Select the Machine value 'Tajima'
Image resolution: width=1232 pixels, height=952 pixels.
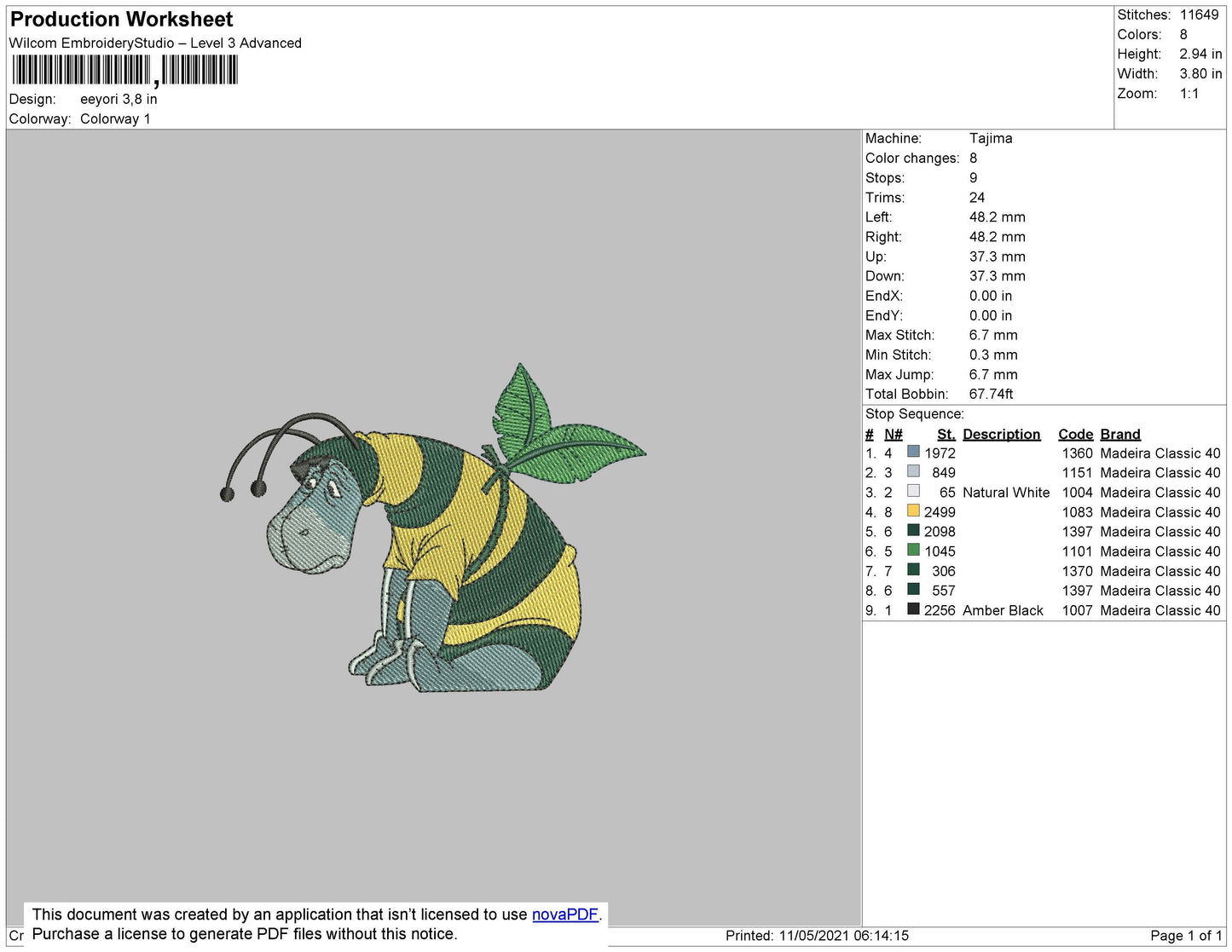pos(991,138)
